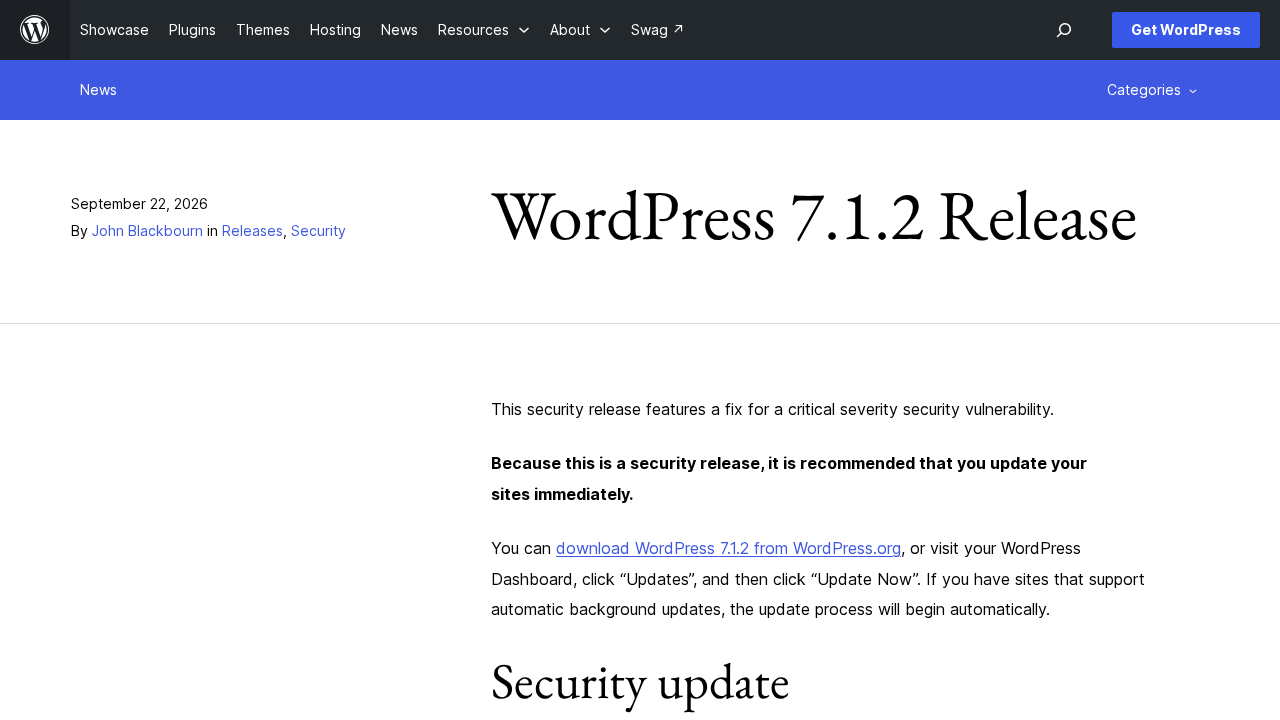Click the WordPress 7.1.2 Release title
This screenshot has width=1280, height=720.
tap(814, 217)
